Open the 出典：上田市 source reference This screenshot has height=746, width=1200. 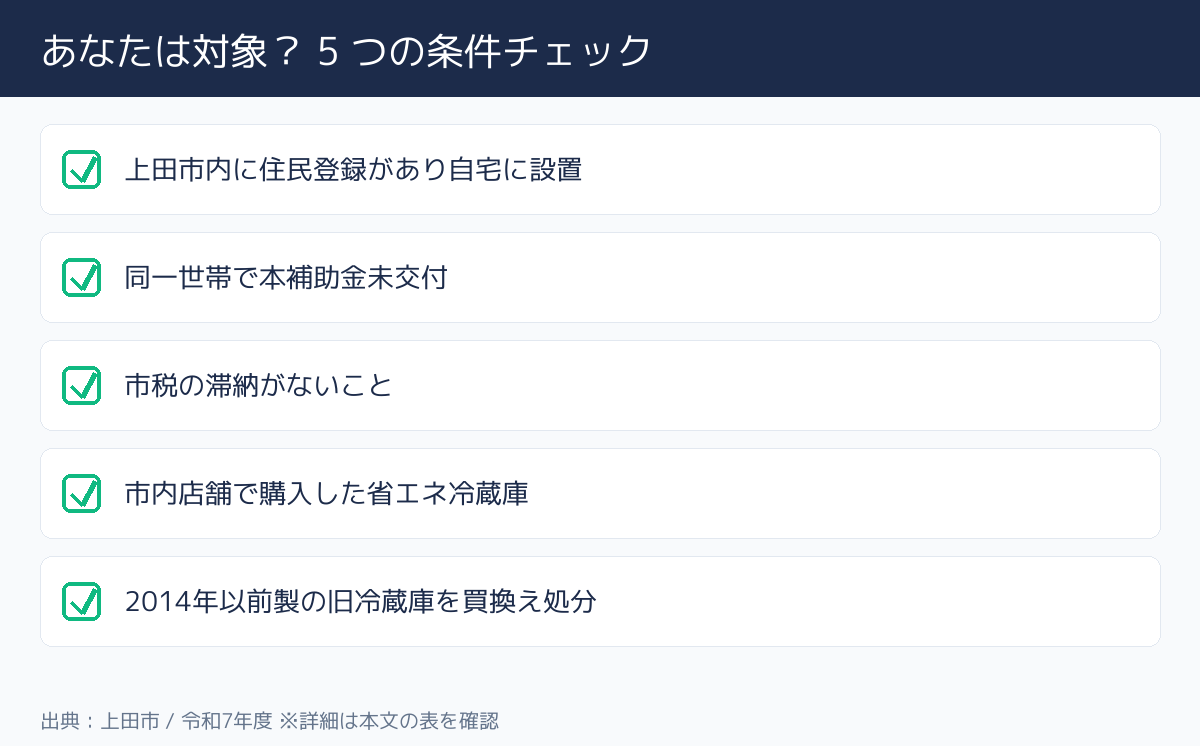(x=100, y=721)
